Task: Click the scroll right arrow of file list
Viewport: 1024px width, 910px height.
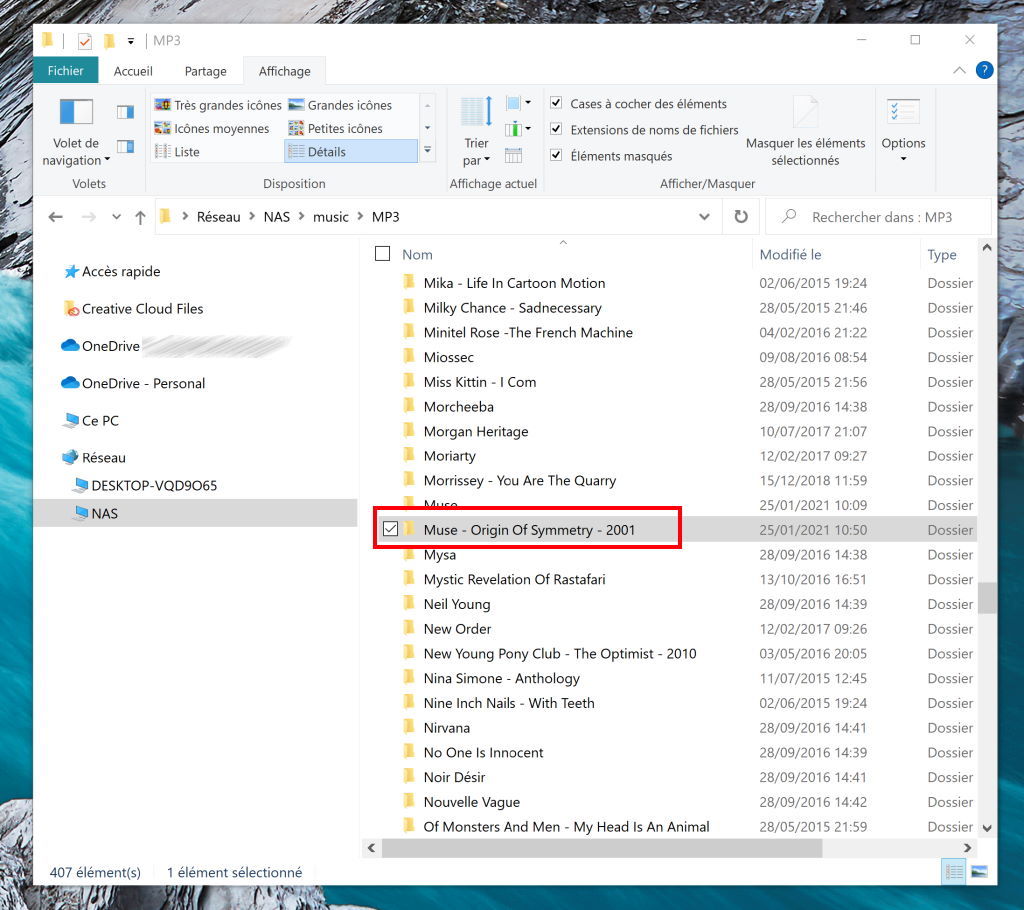Action: point(968,848)
